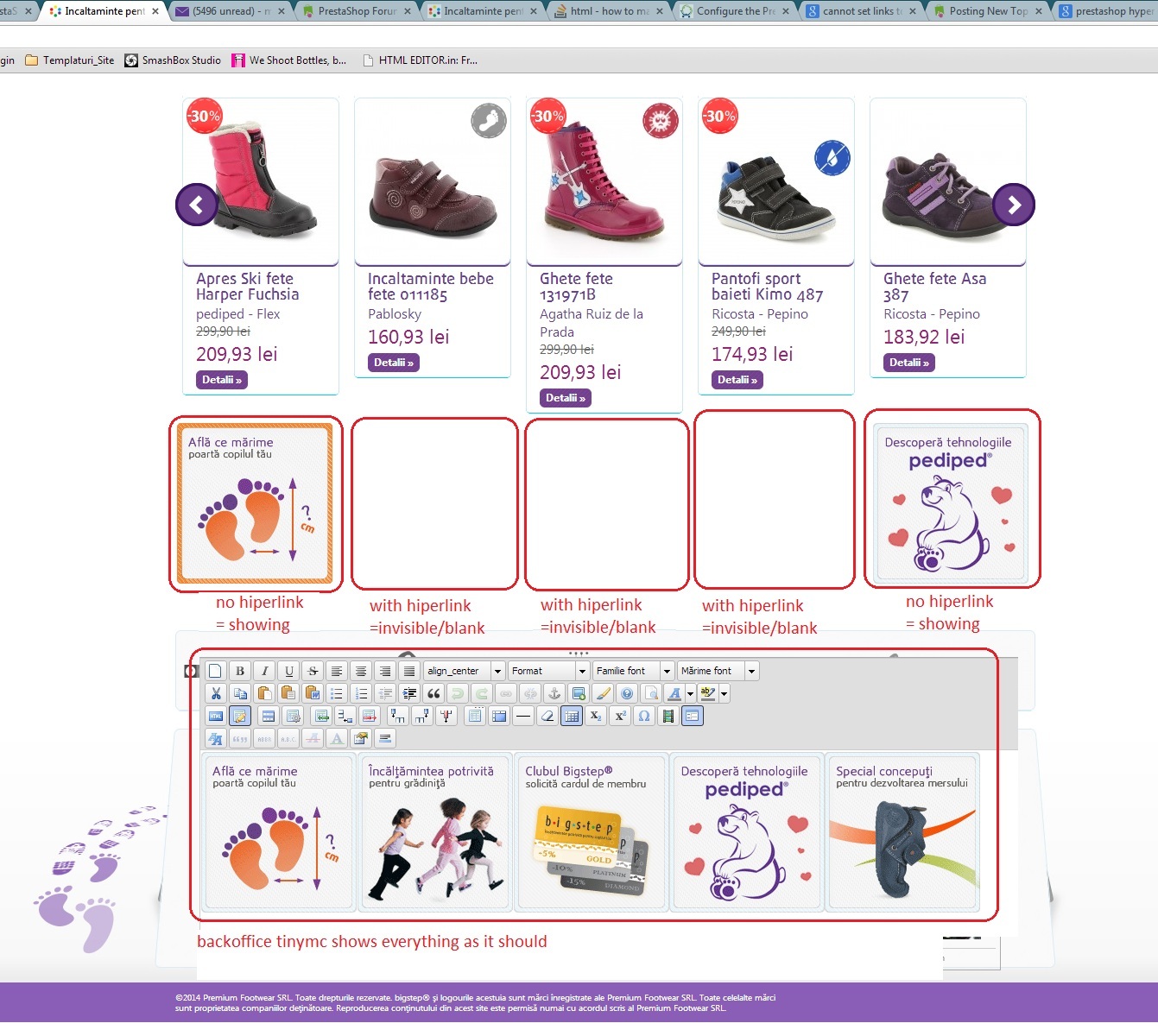Toggle Align center in the editor toolbar
This screenshot has height=1036, width=1158.
[361, 671]
